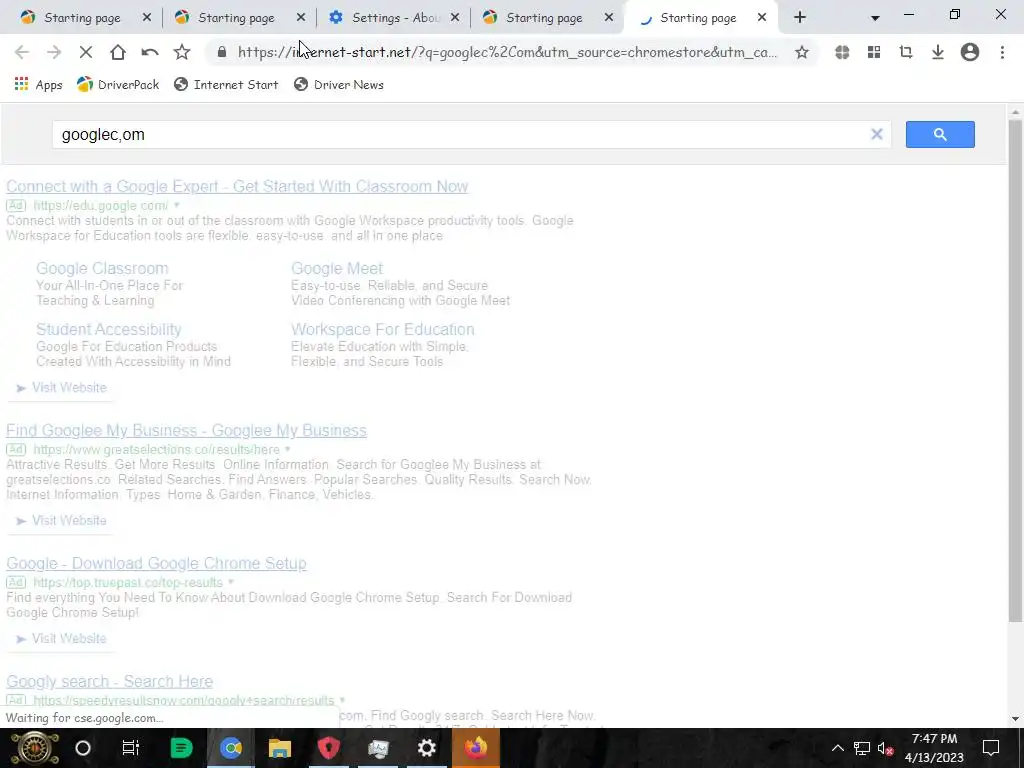Go back to previous page
Screen dimensions: 1024x768
[x=22, y=52]
